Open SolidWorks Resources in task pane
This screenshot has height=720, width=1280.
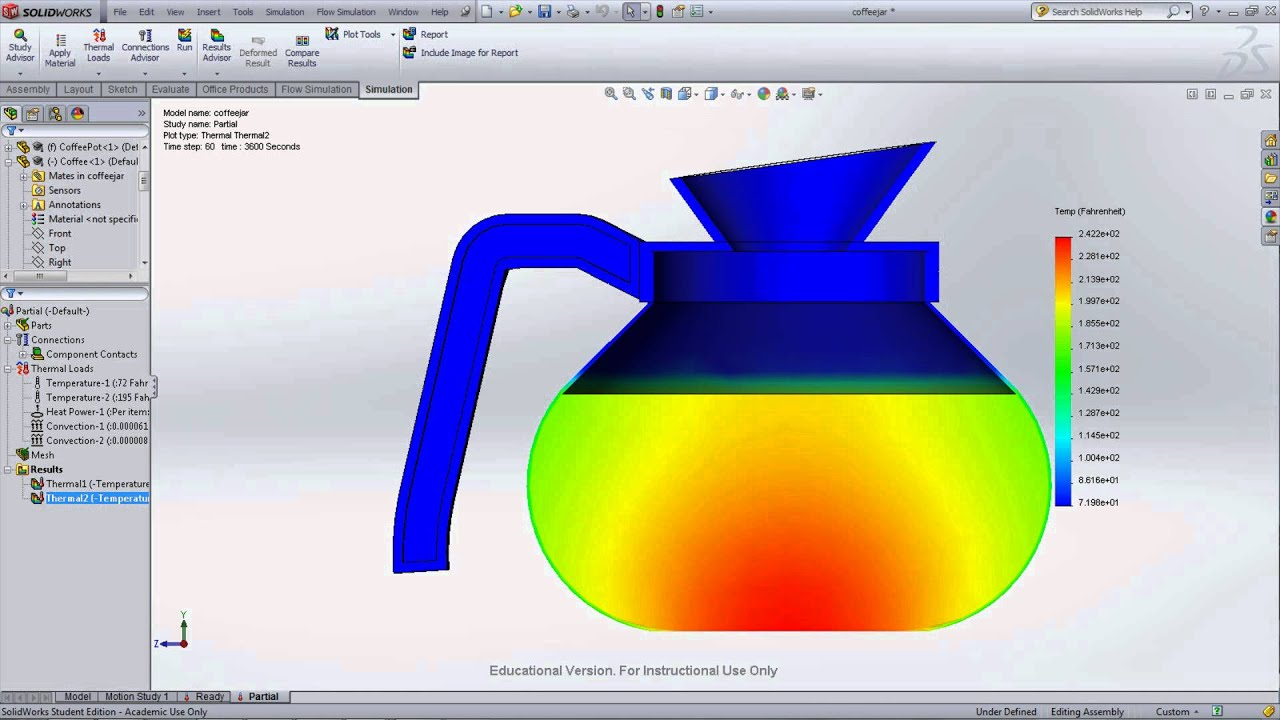pos(1271,141)
